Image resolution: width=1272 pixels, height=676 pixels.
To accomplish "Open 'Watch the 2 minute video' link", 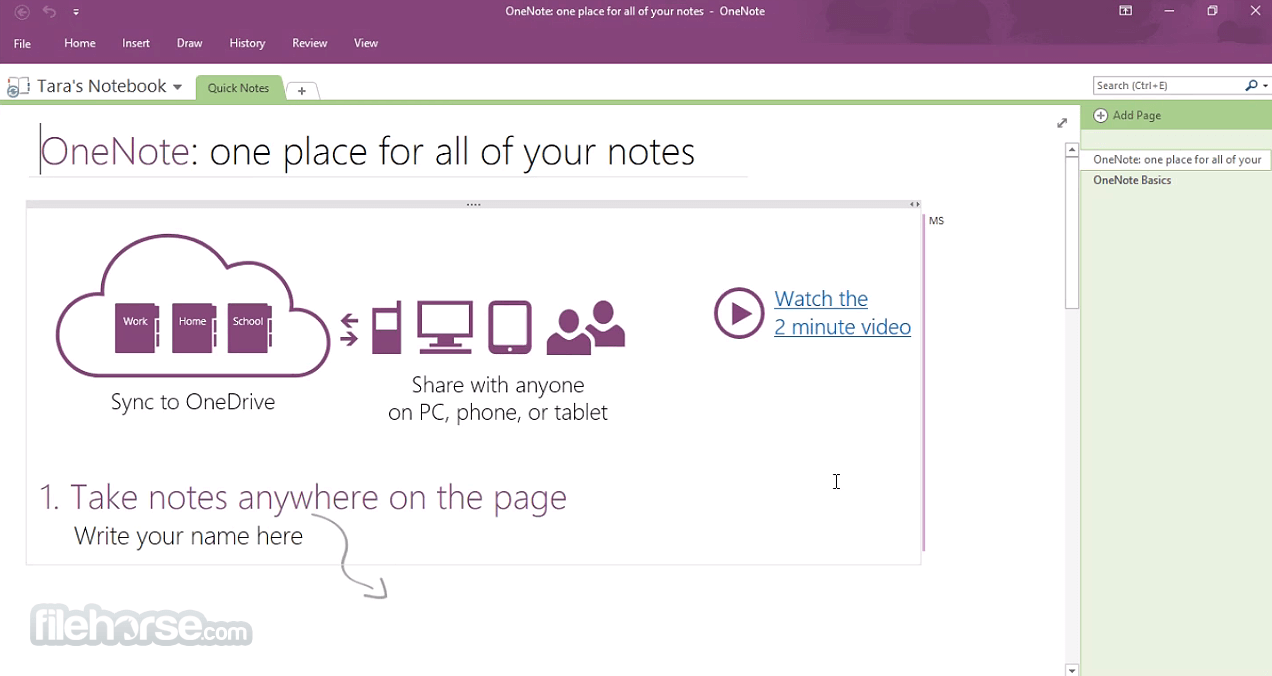I will [x=842, y=313].
